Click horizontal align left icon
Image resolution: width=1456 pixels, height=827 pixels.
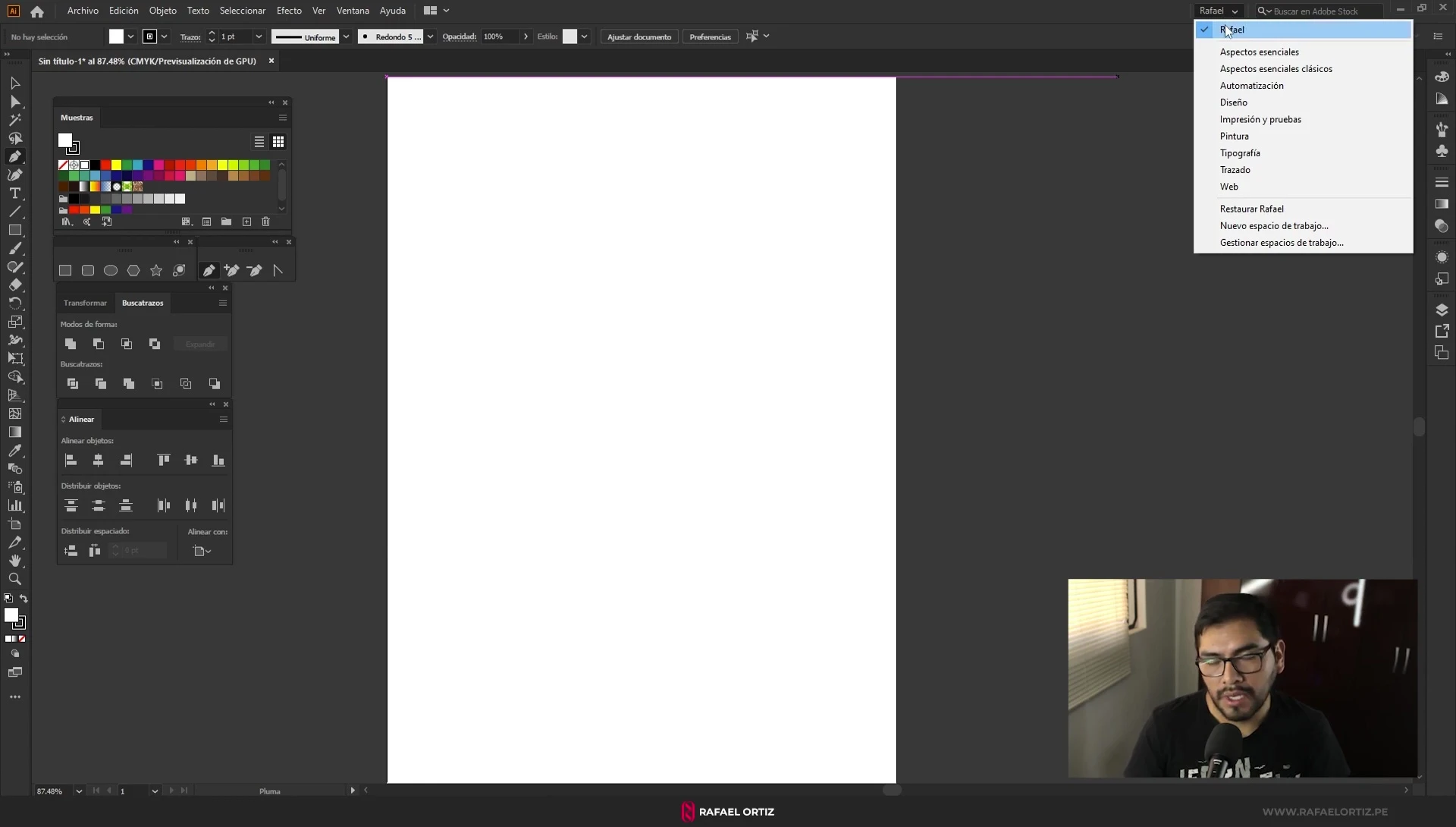71,460
